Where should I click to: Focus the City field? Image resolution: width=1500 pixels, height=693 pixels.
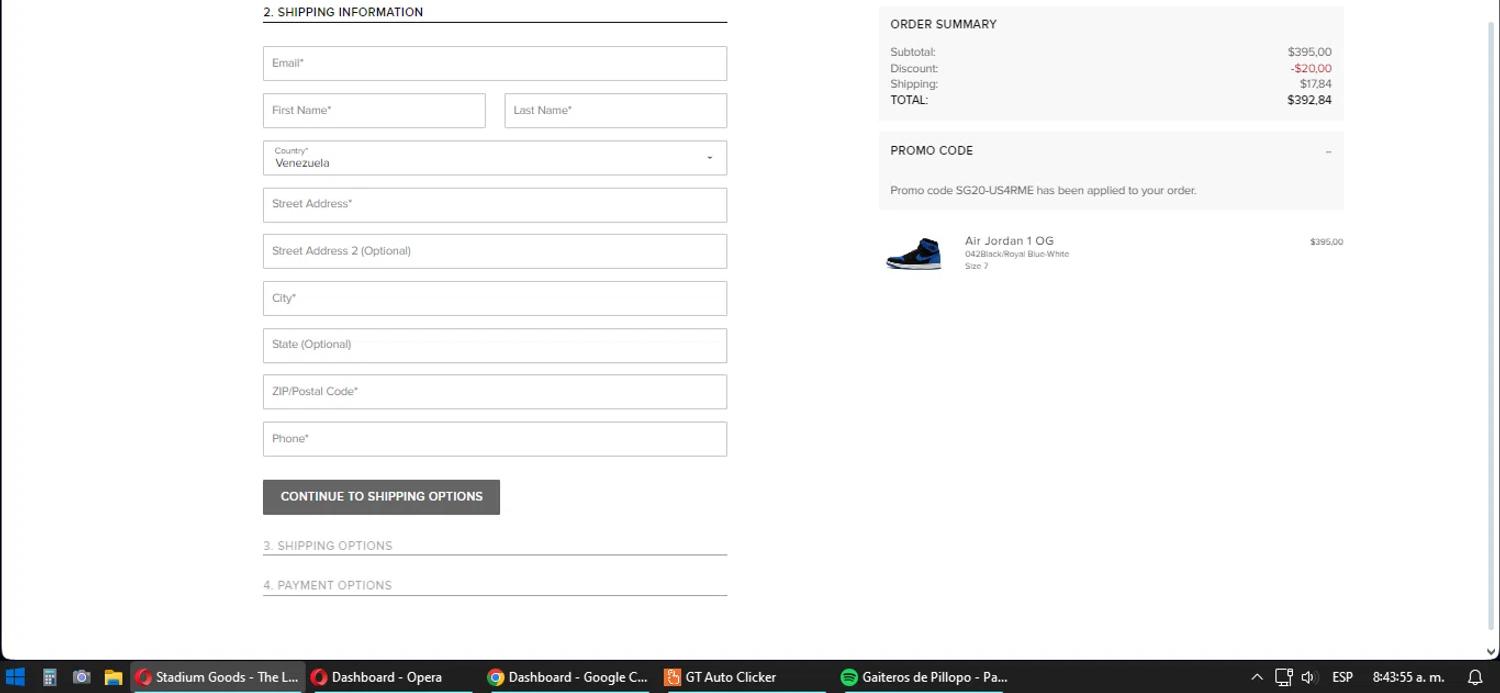[x=495, y=298]
